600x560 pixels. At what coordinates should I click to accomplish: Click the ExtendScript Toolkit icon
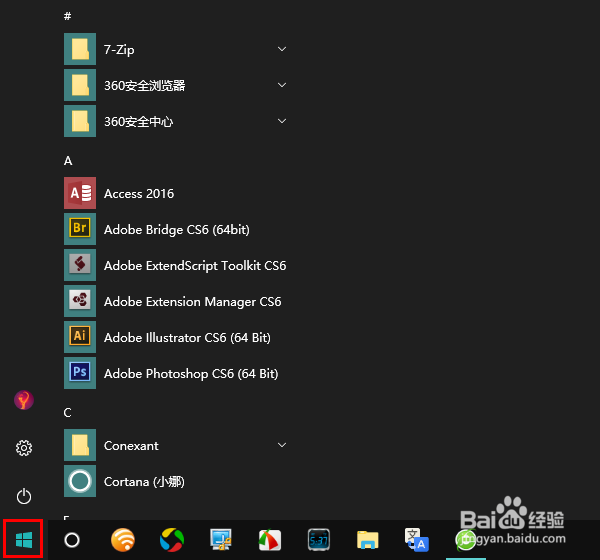click(x=80, y=265)
